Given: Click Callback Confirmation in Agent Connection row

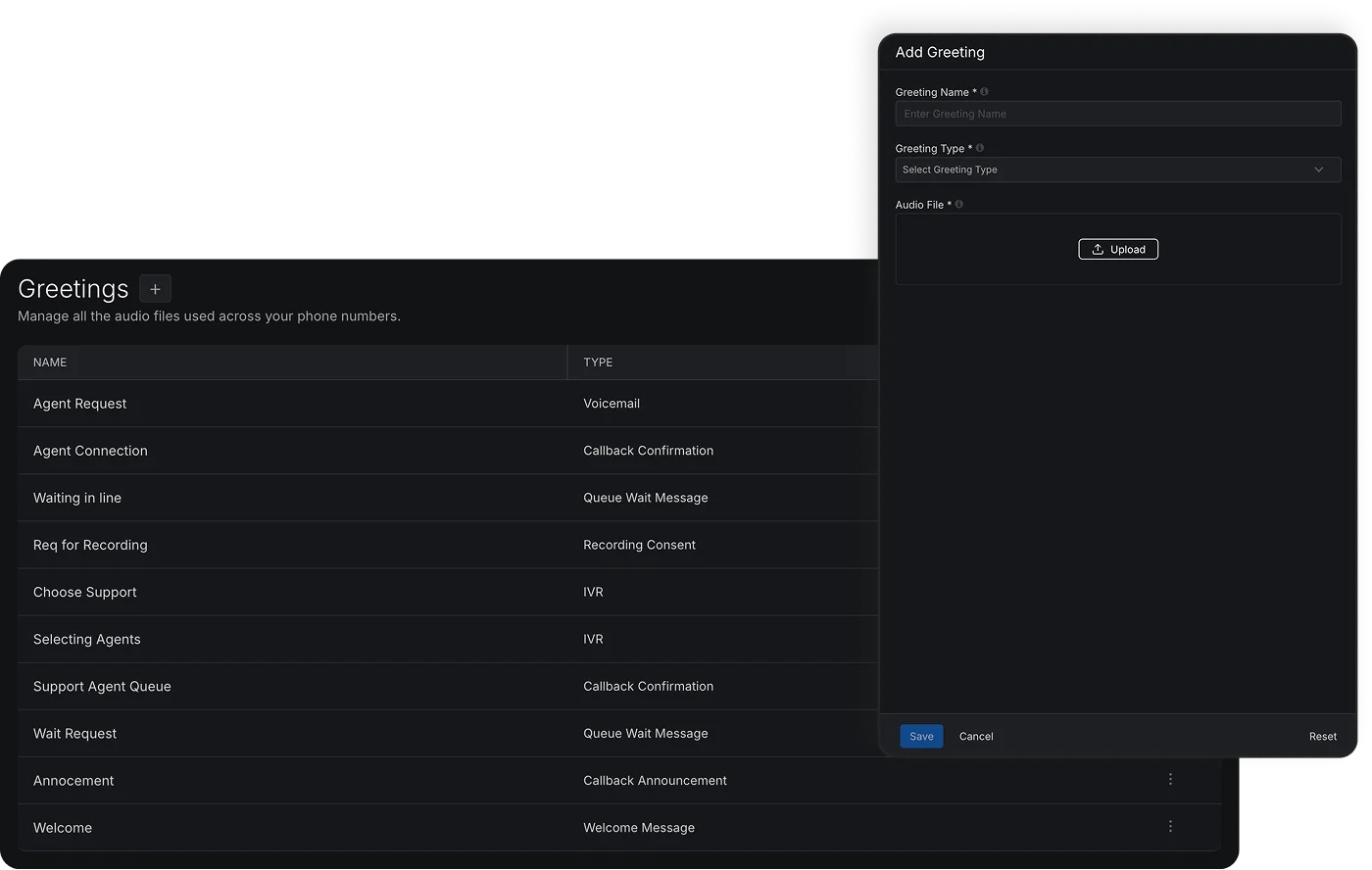Looking at the screenshot, I should click(648, 451).
